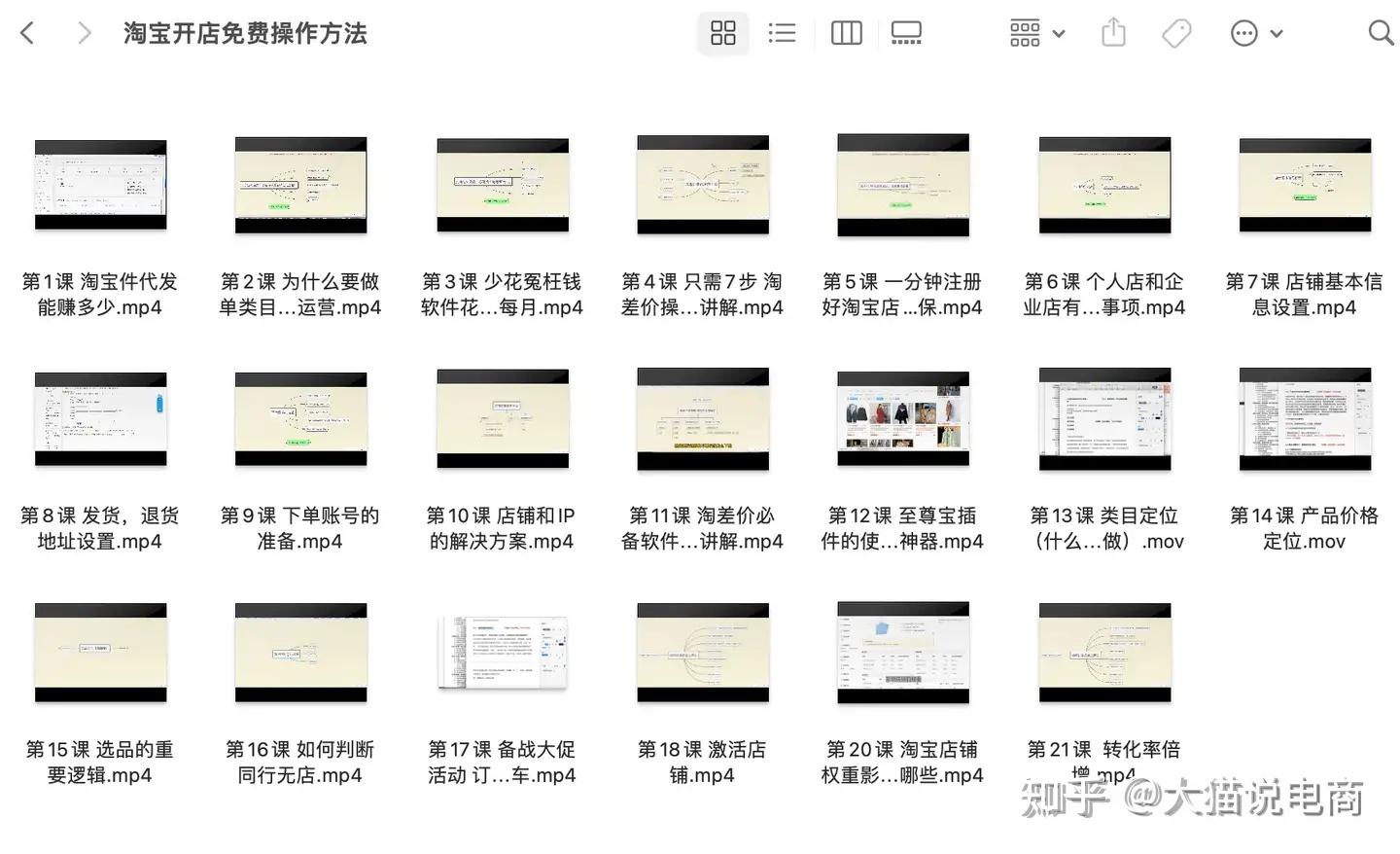Click the file name 第15课 选品的重要逻辑.mp4

(100, 763)
